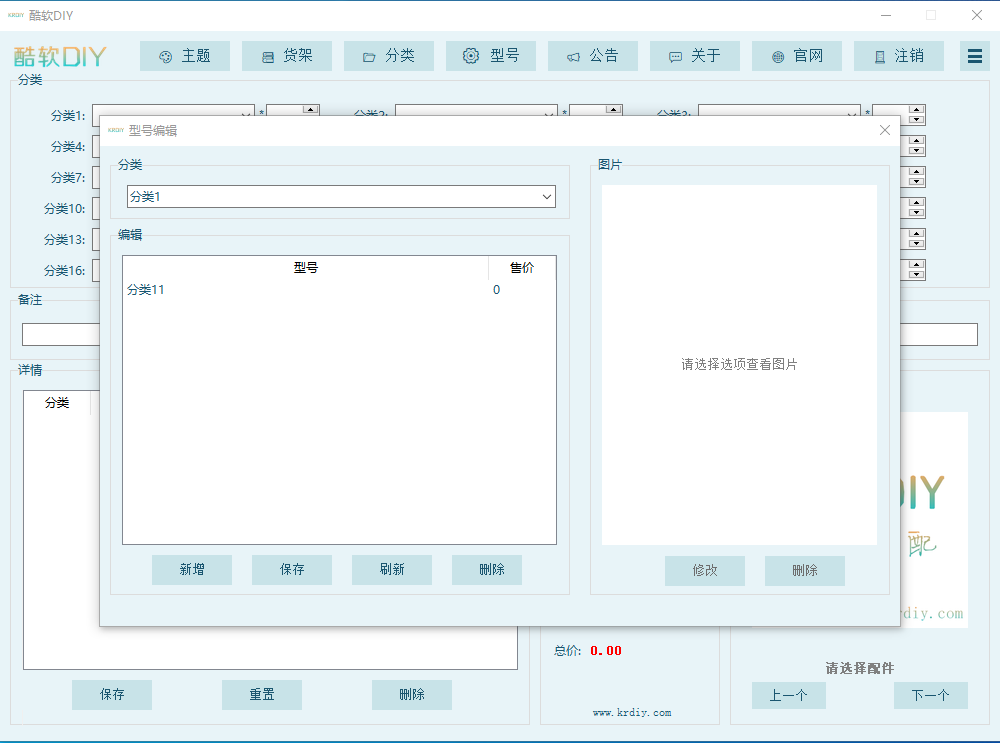Close the 型号编辑 dialog
Viewport: 1000px width, 743px height.
(x=884, y=130)
